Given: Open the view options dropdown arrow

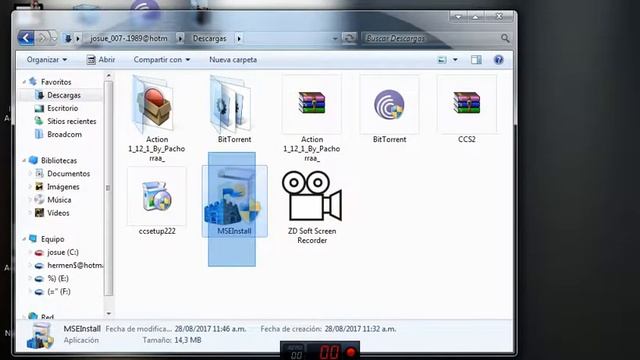Looking at the screenshot, I should click(x=455, y=60).
